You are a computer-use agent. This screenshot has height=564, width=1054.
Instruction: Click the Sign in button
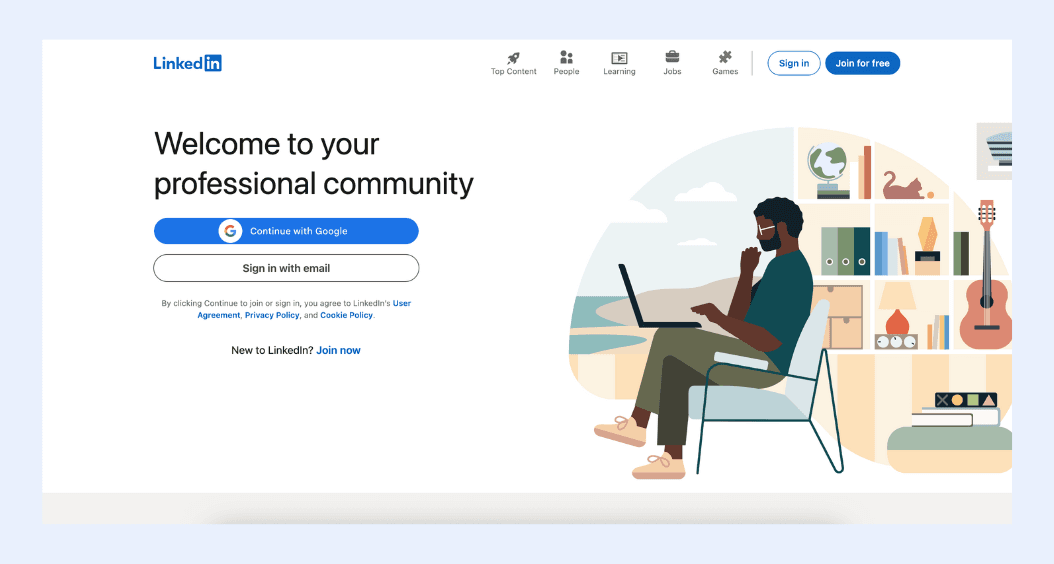[794, 63]
